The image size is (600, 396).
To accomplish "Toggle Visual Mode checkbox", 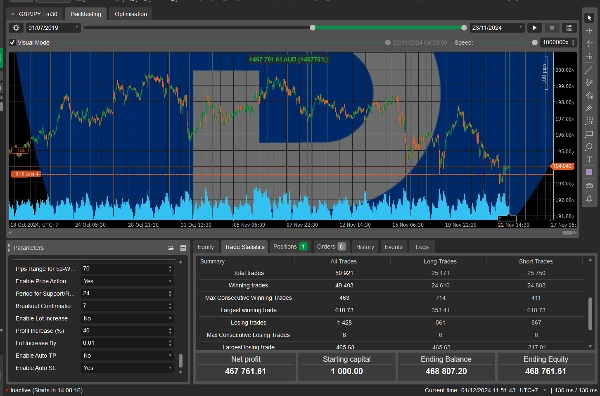I will click(x=12, y=42).
